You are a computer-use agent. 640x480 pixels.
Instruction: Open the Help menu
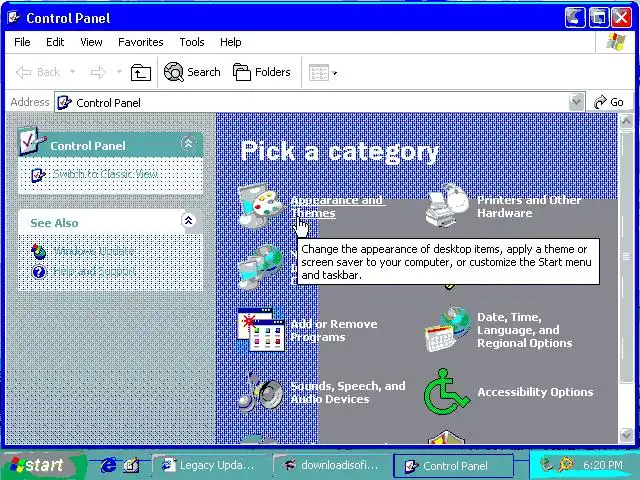point(231,42)
